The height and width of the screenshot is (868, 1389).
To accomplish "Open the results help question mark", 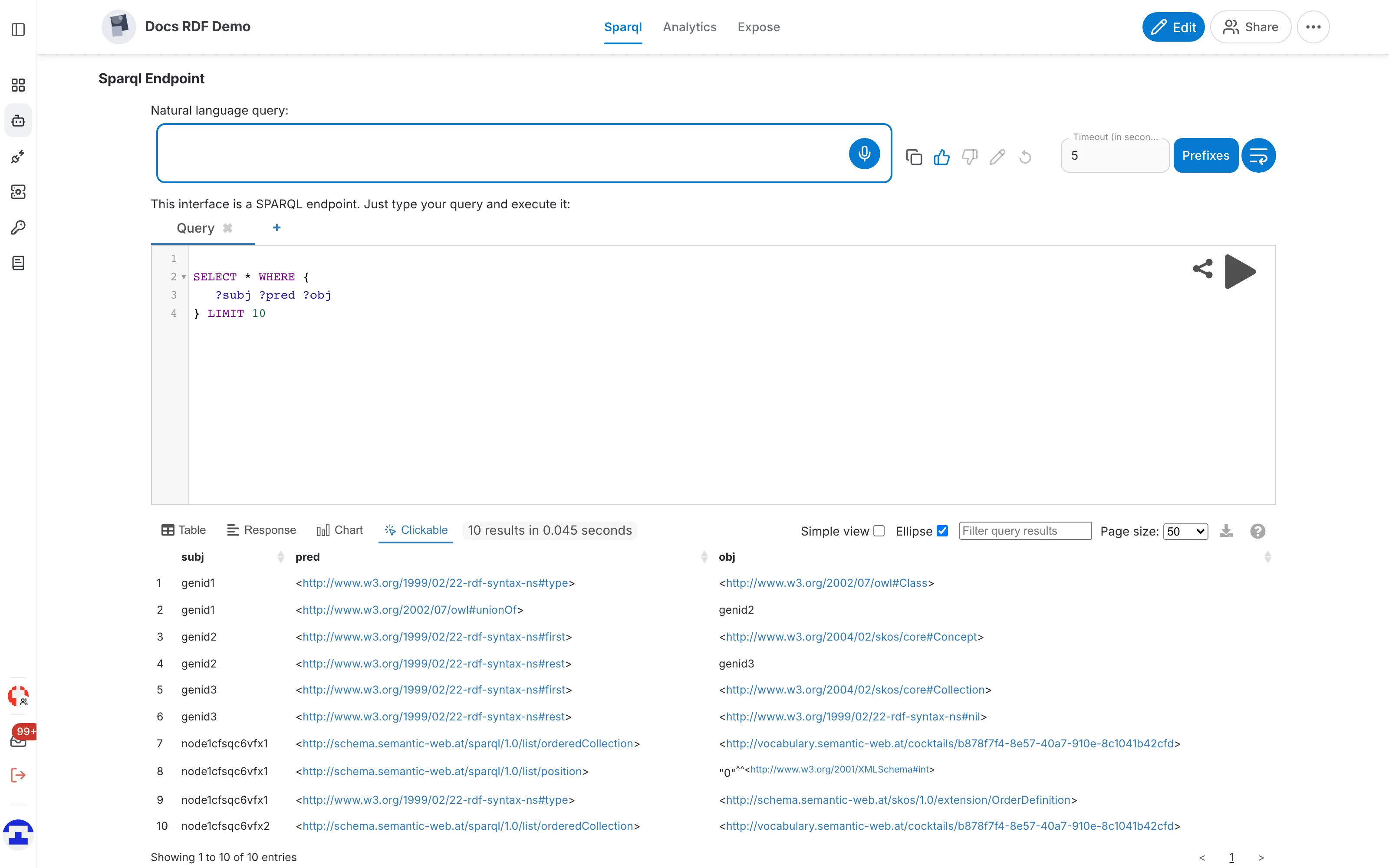I will click(x=1257, y=531).
